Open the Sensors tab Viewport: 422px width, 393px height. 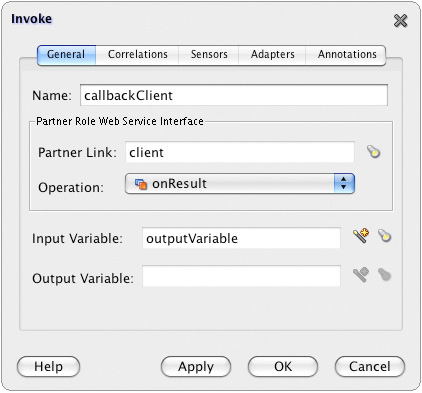click(209, 55)
